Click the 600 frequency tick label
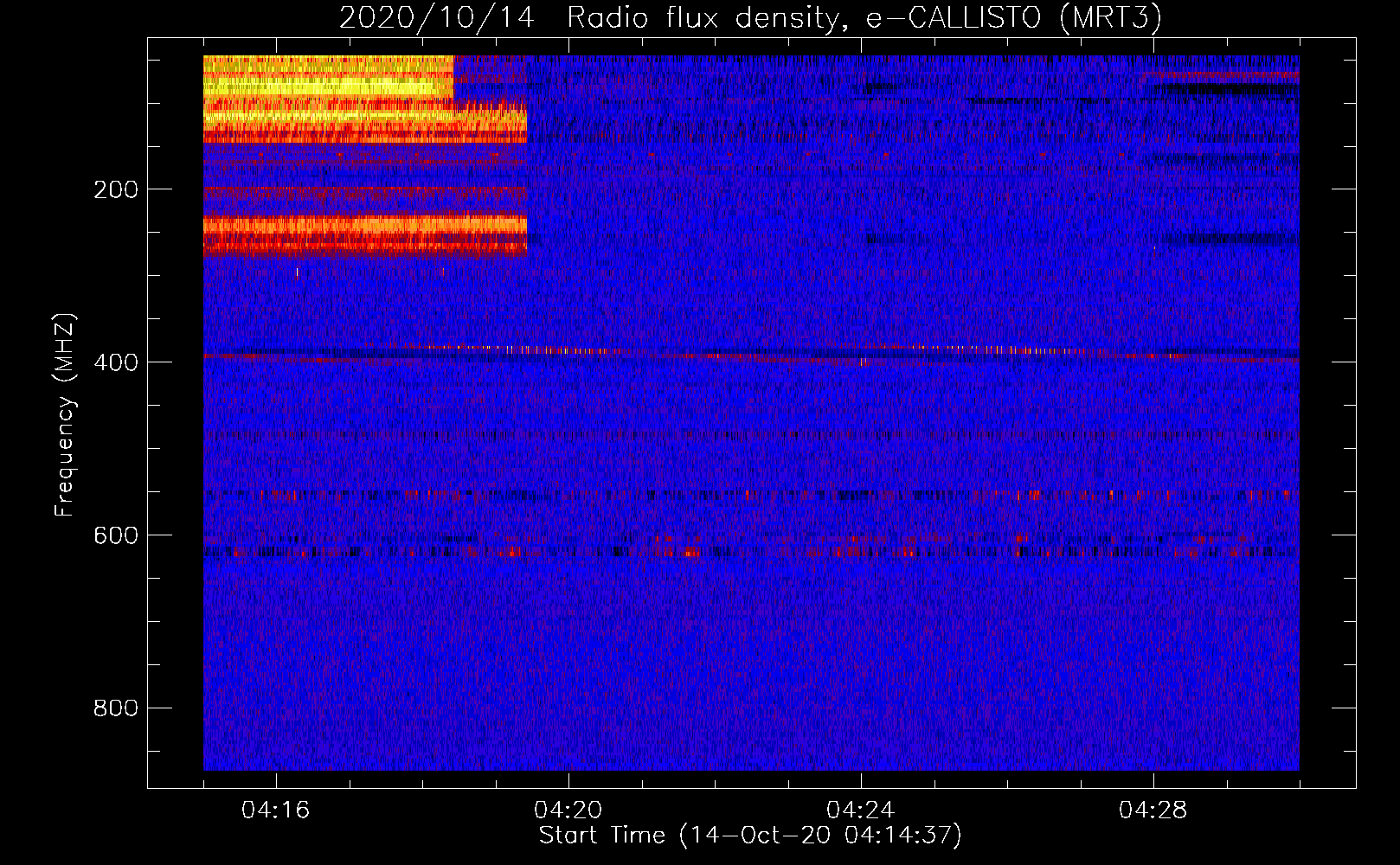Viewport: 1400px width, 865px height. click(116, 535)
